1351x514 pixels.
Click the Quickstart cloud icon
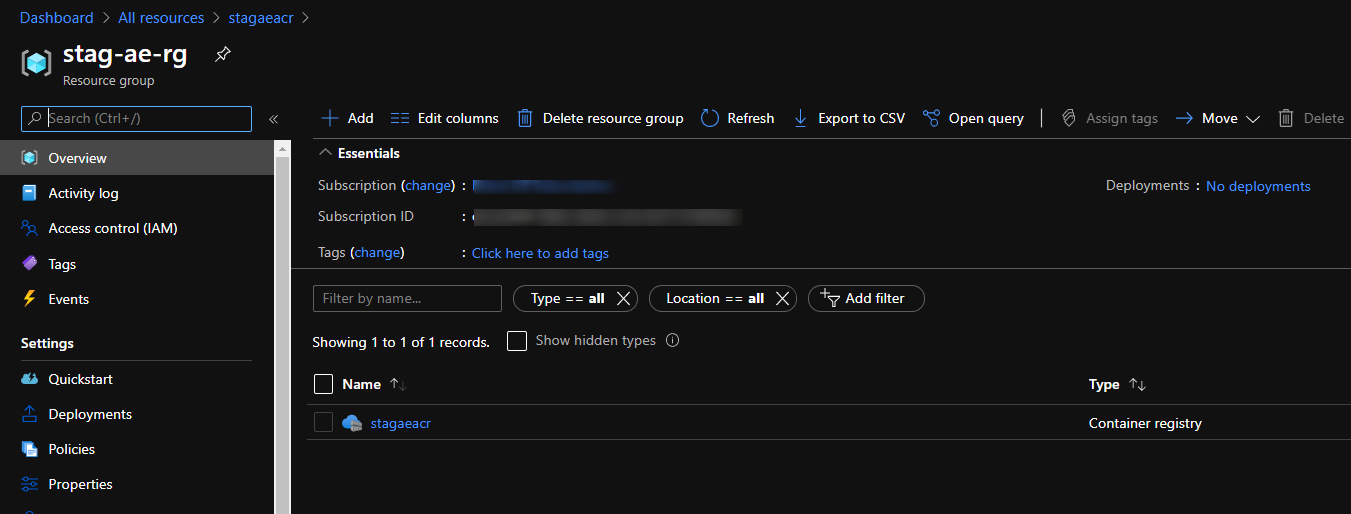click(x=29, y=379)
